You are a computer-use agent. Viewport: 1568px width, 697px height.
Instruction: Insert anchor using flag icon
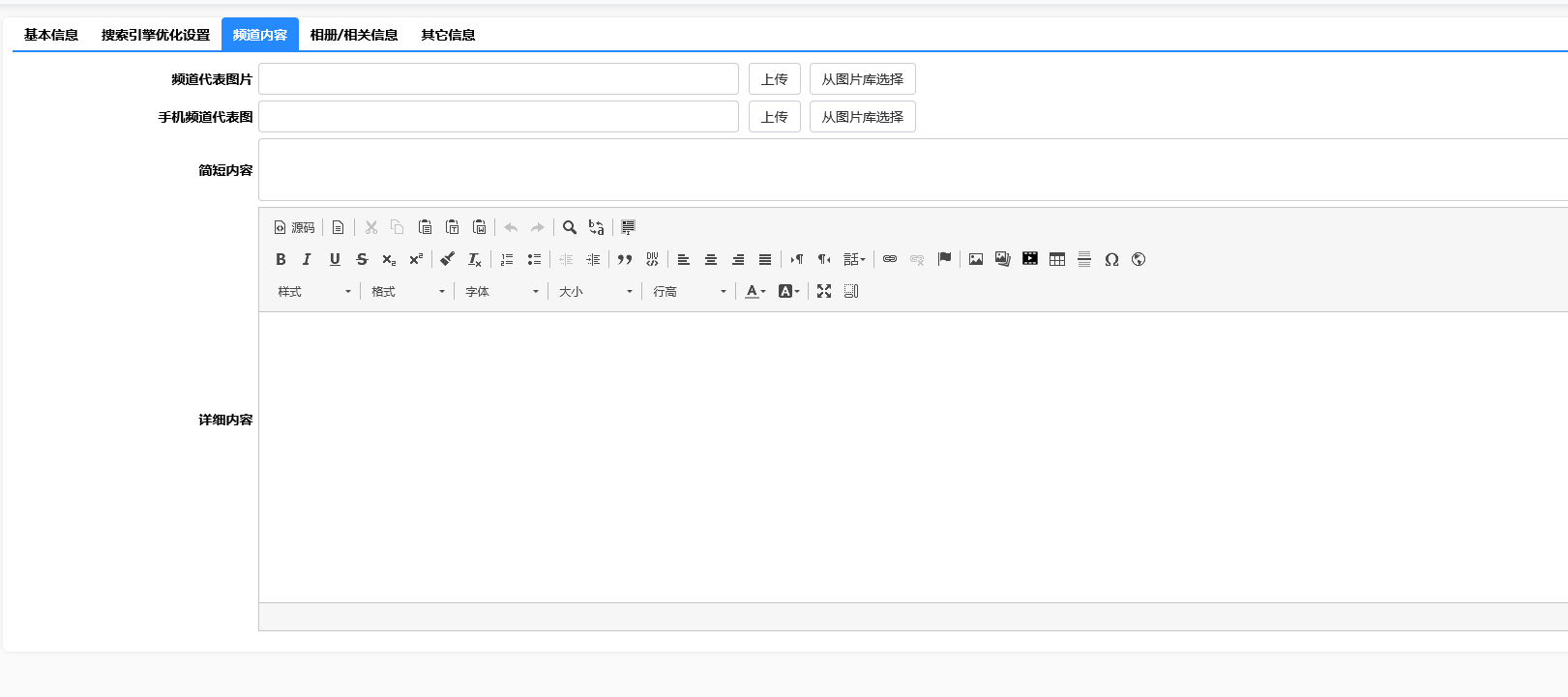coord(944,259)
